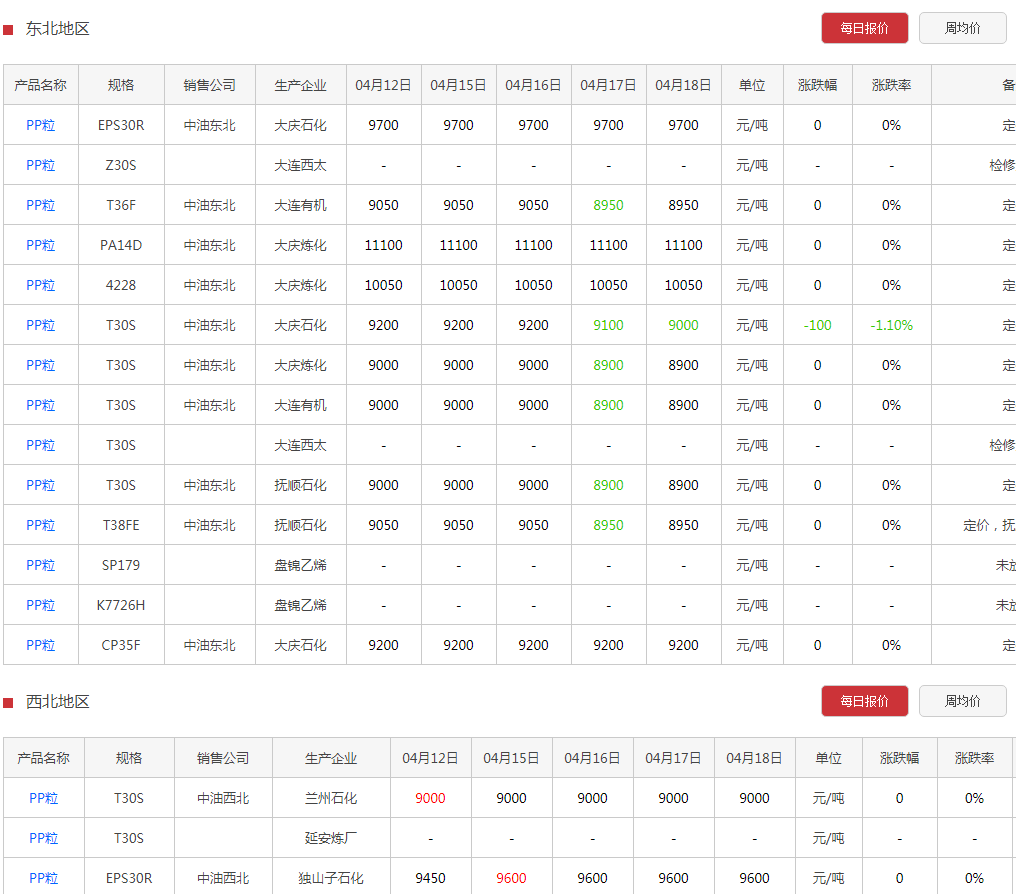This screenshot has height=894, width=1016.
Task: Select 9450 price in 独山子石化 row
Action: pos(430,878)
